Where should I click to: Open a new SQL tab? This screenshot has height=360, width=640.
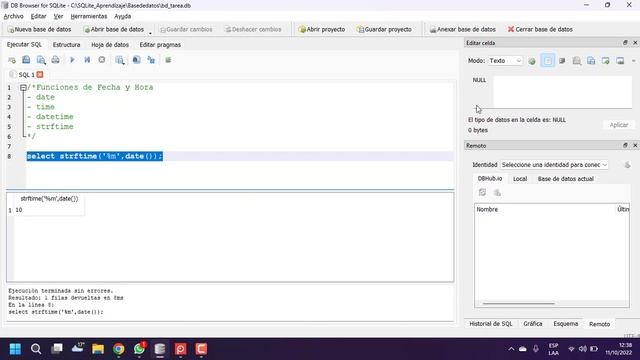[12, 60]
